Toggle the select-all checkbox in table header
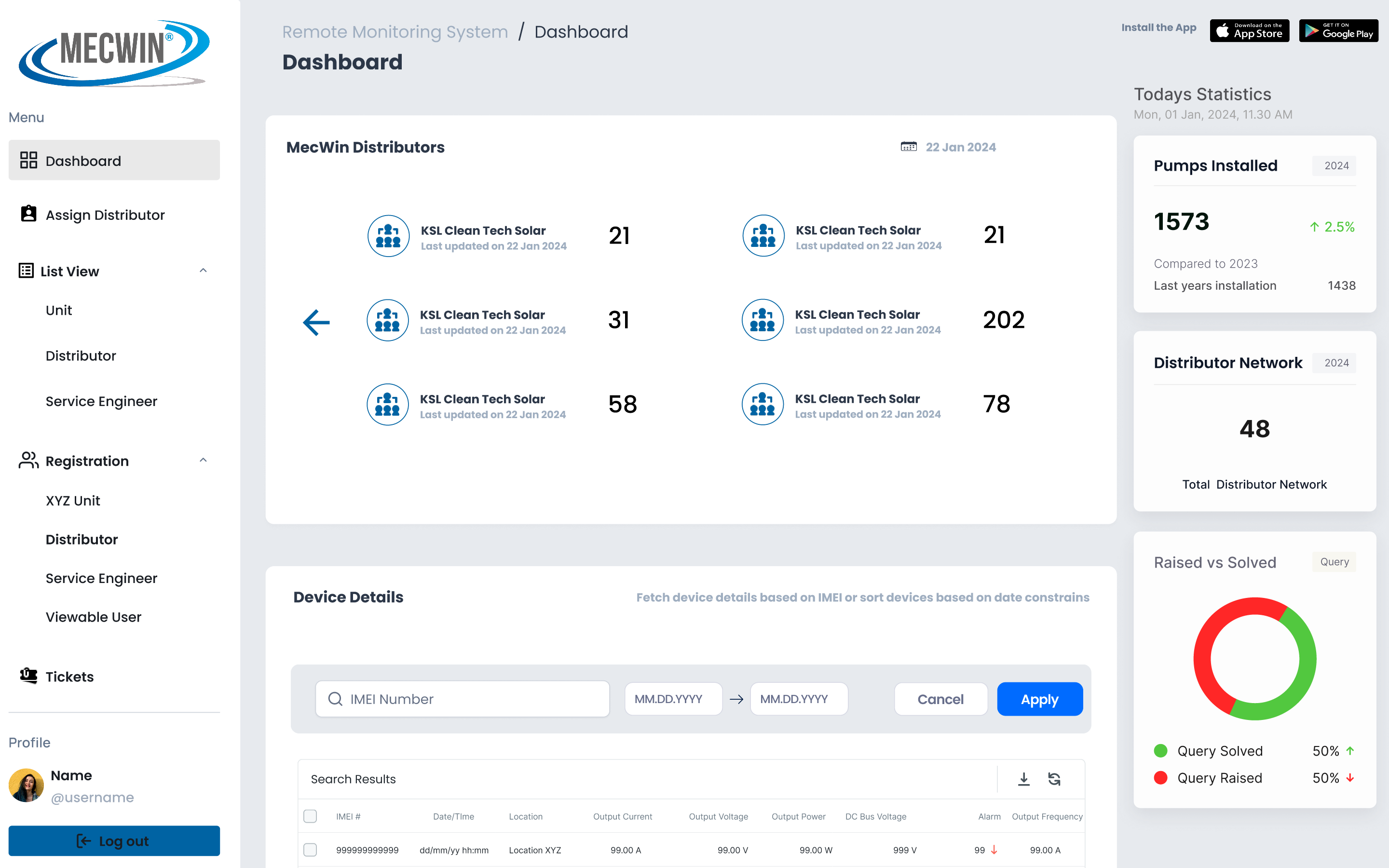Viewport: 1389px width, 868px height. point(310,816)
